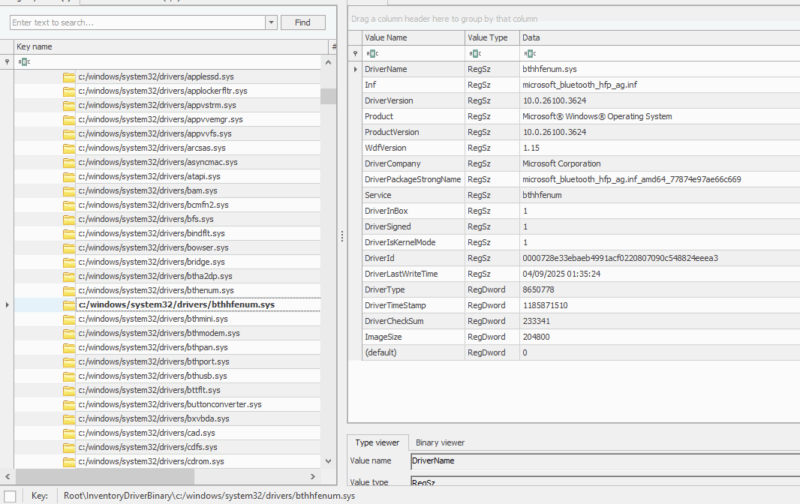
Task: Click the folder icon for applessd.sys
Action: point(69,76)
